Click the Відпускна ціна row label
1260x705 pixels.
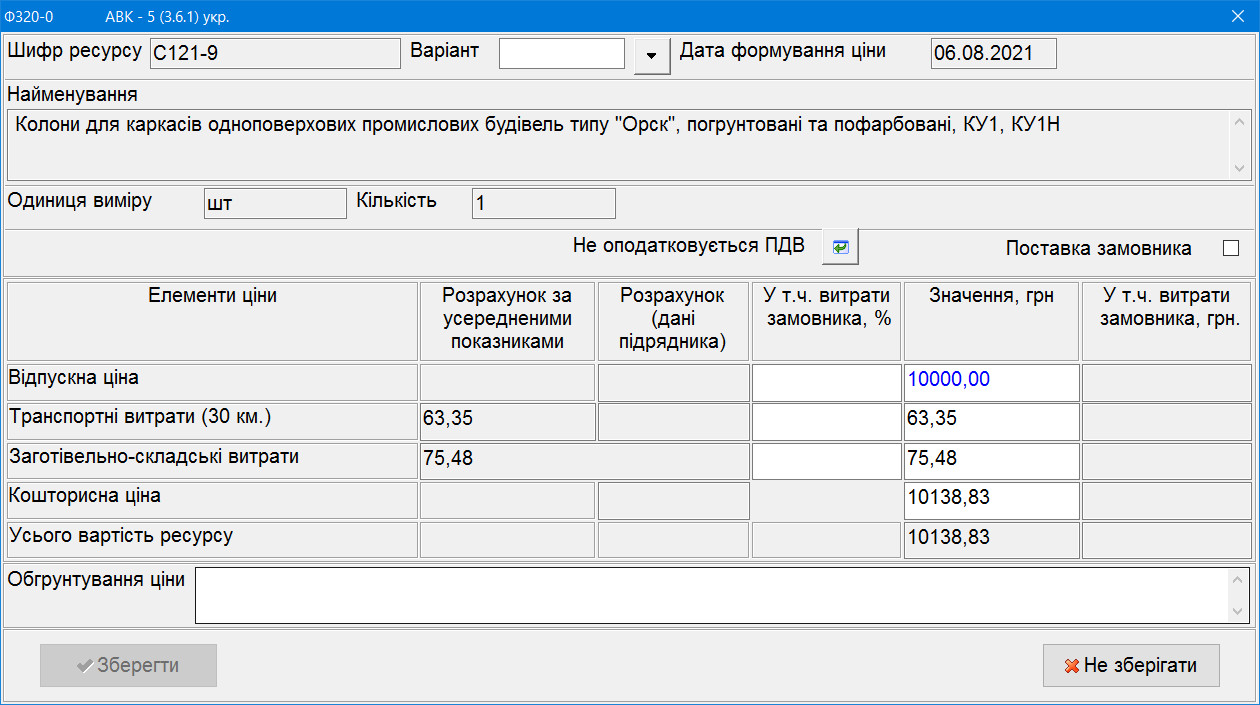tap(213, 382)
